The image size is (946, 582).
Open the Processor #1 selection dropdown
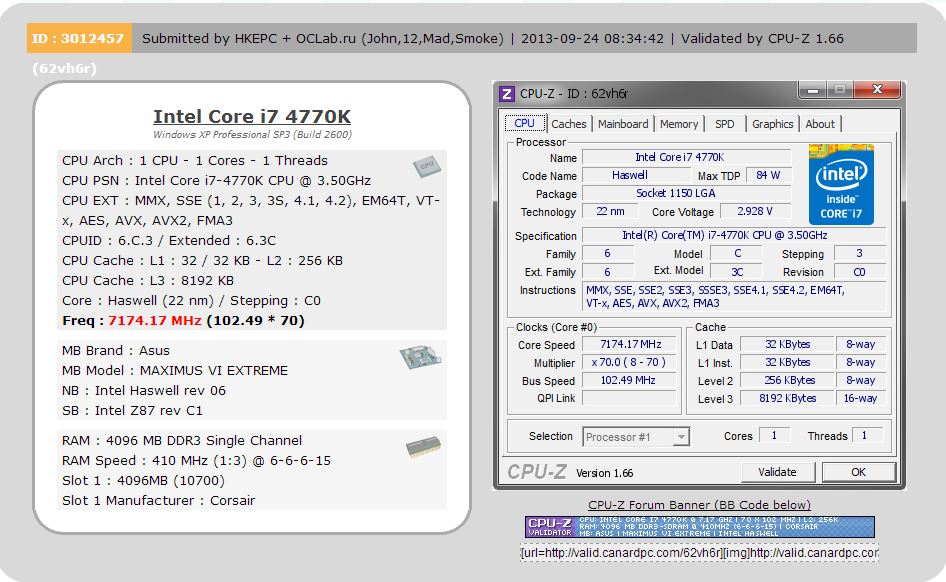pos(636,437)
